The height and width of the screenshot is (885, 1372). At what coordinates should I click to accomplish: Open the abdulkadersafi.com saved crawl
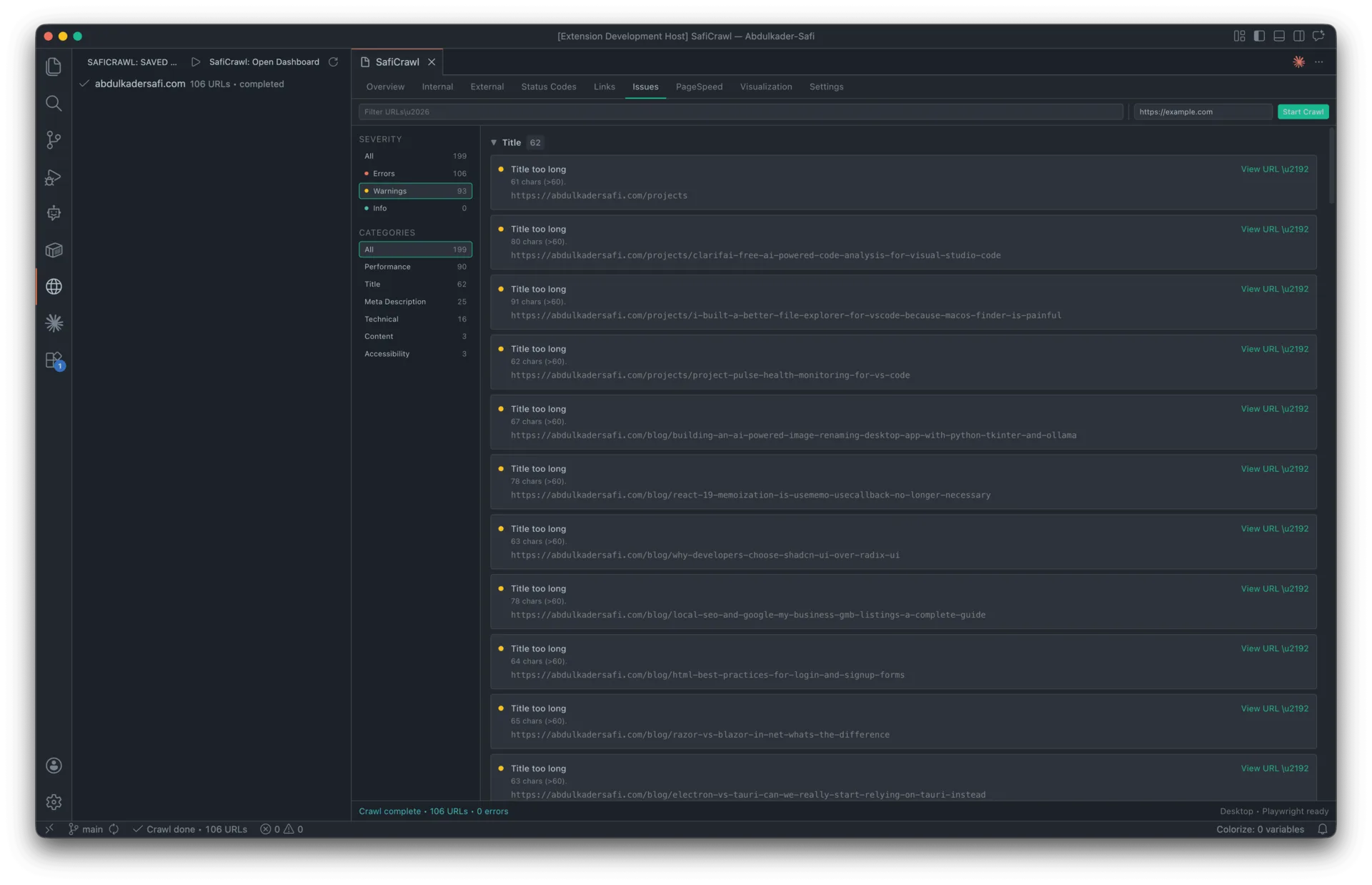(212, 84)
